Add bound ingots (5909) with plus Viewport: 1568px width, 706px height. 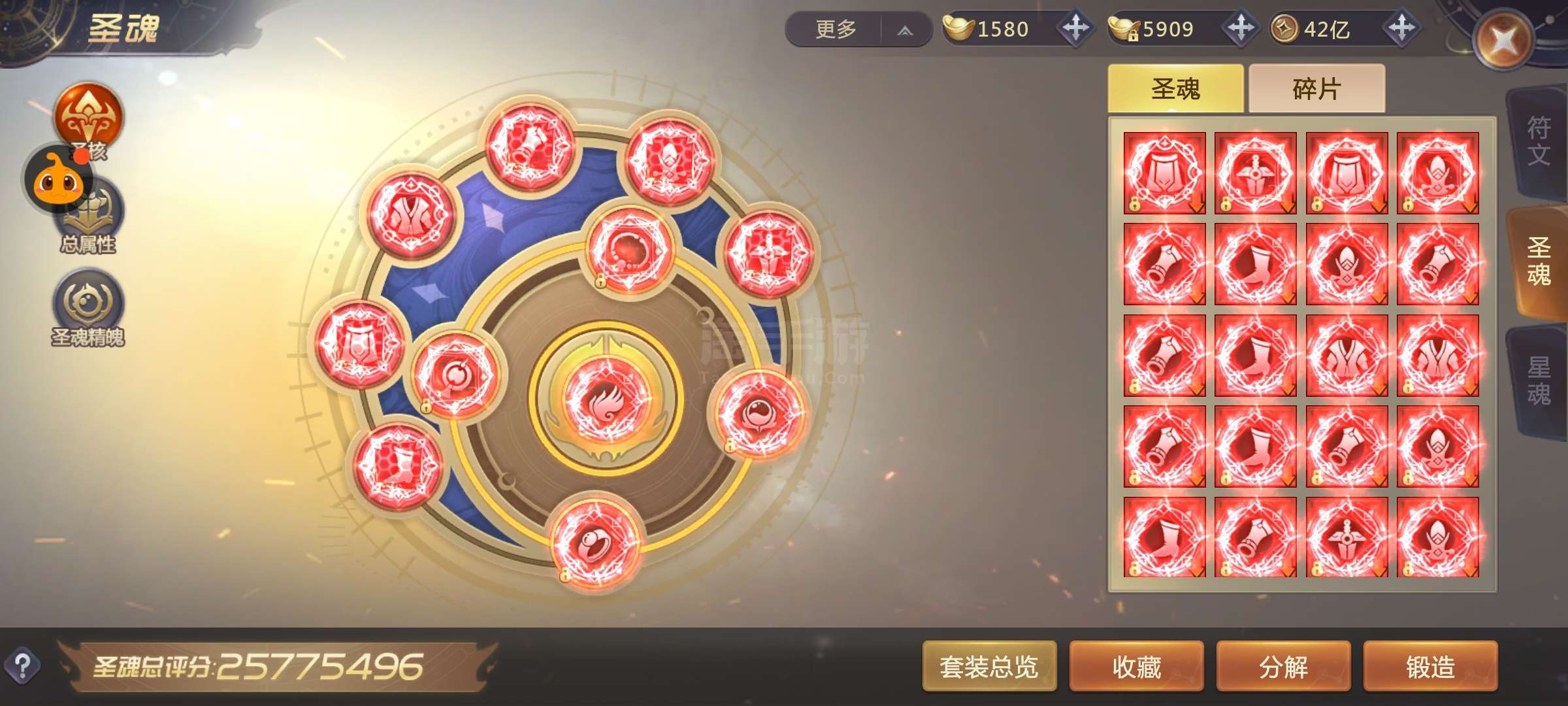tap(1240, 28)
